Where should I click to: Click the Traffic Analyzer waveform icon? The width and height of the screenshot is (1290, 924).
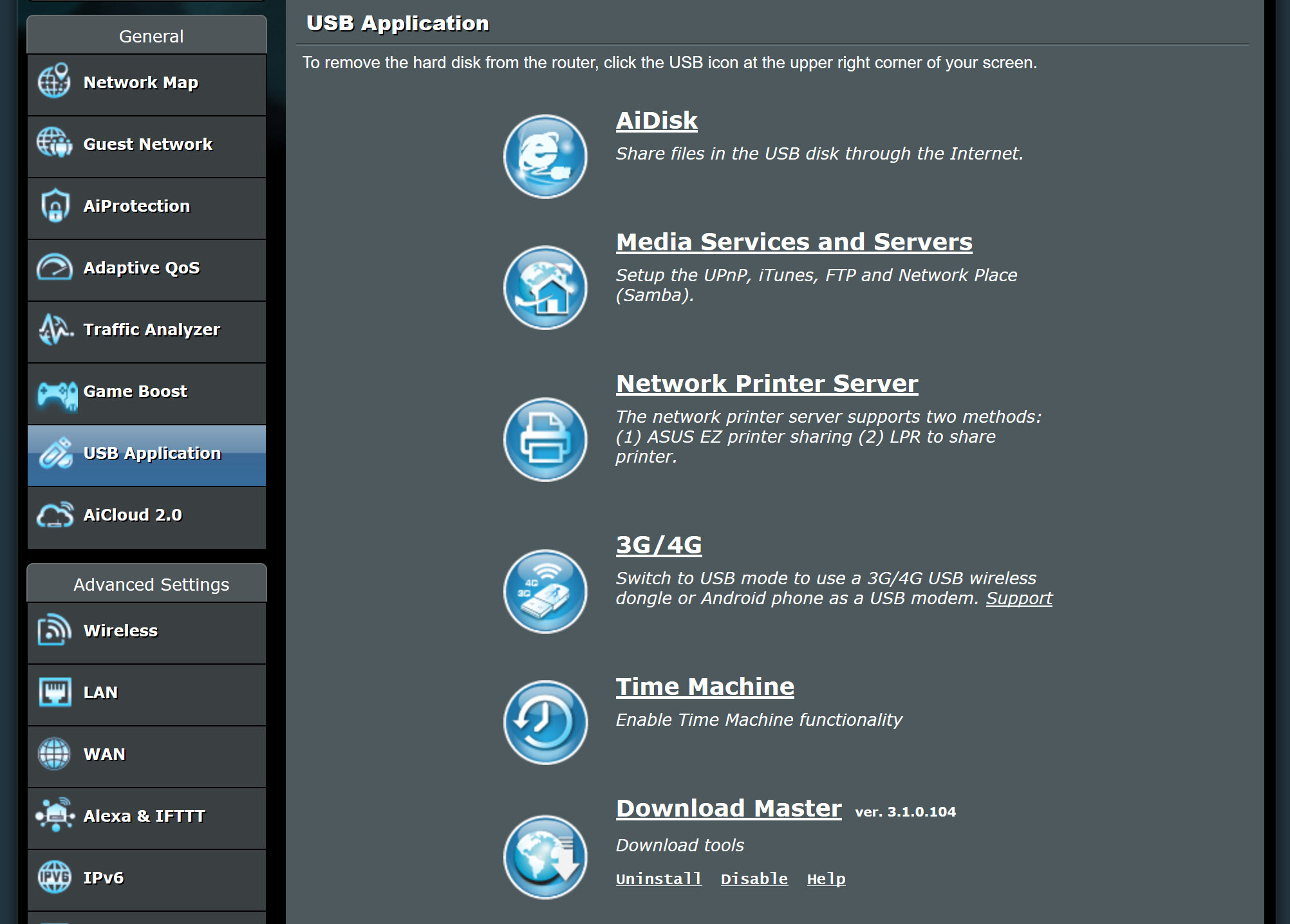pos(55,329)
